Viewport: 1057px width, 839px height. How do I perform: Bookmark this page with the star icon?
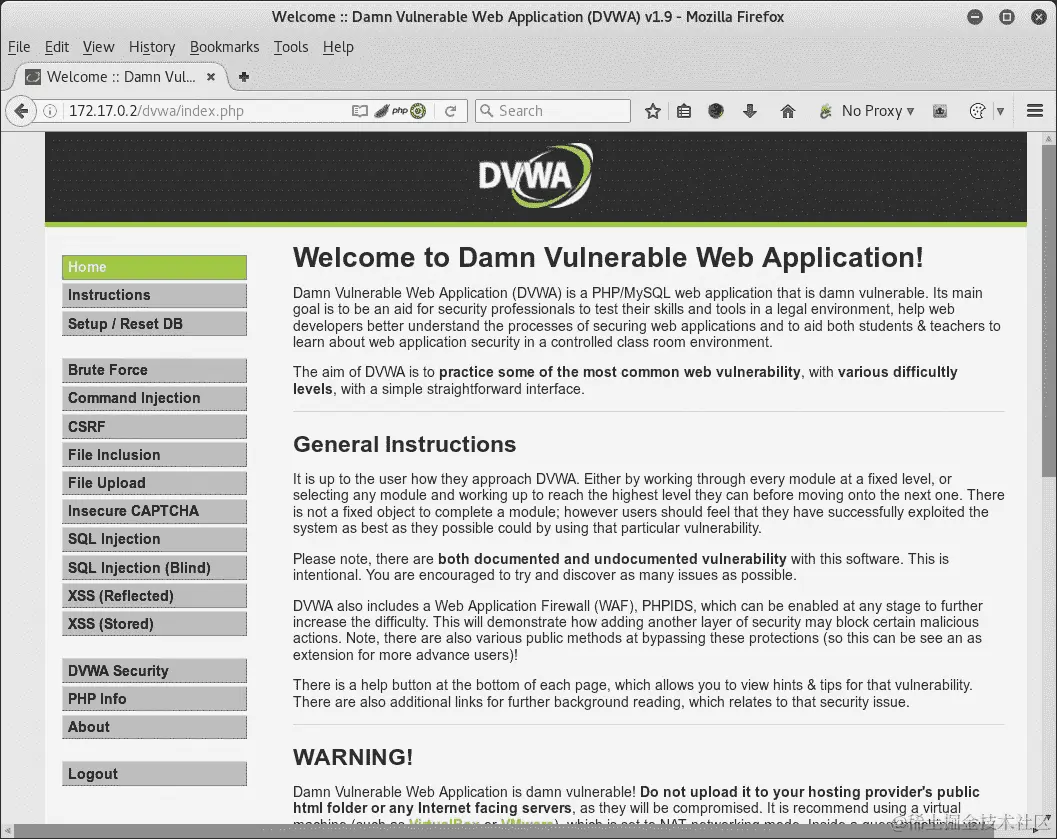click(x=653, y=111)
